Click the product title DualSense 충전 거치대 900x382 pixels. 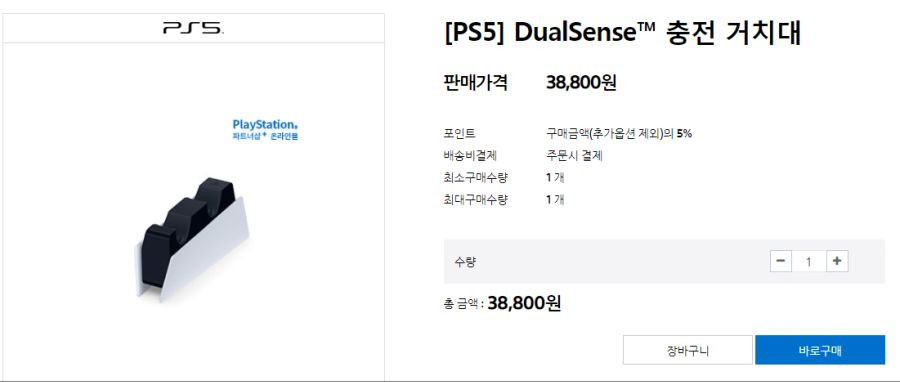coord(622,34)
